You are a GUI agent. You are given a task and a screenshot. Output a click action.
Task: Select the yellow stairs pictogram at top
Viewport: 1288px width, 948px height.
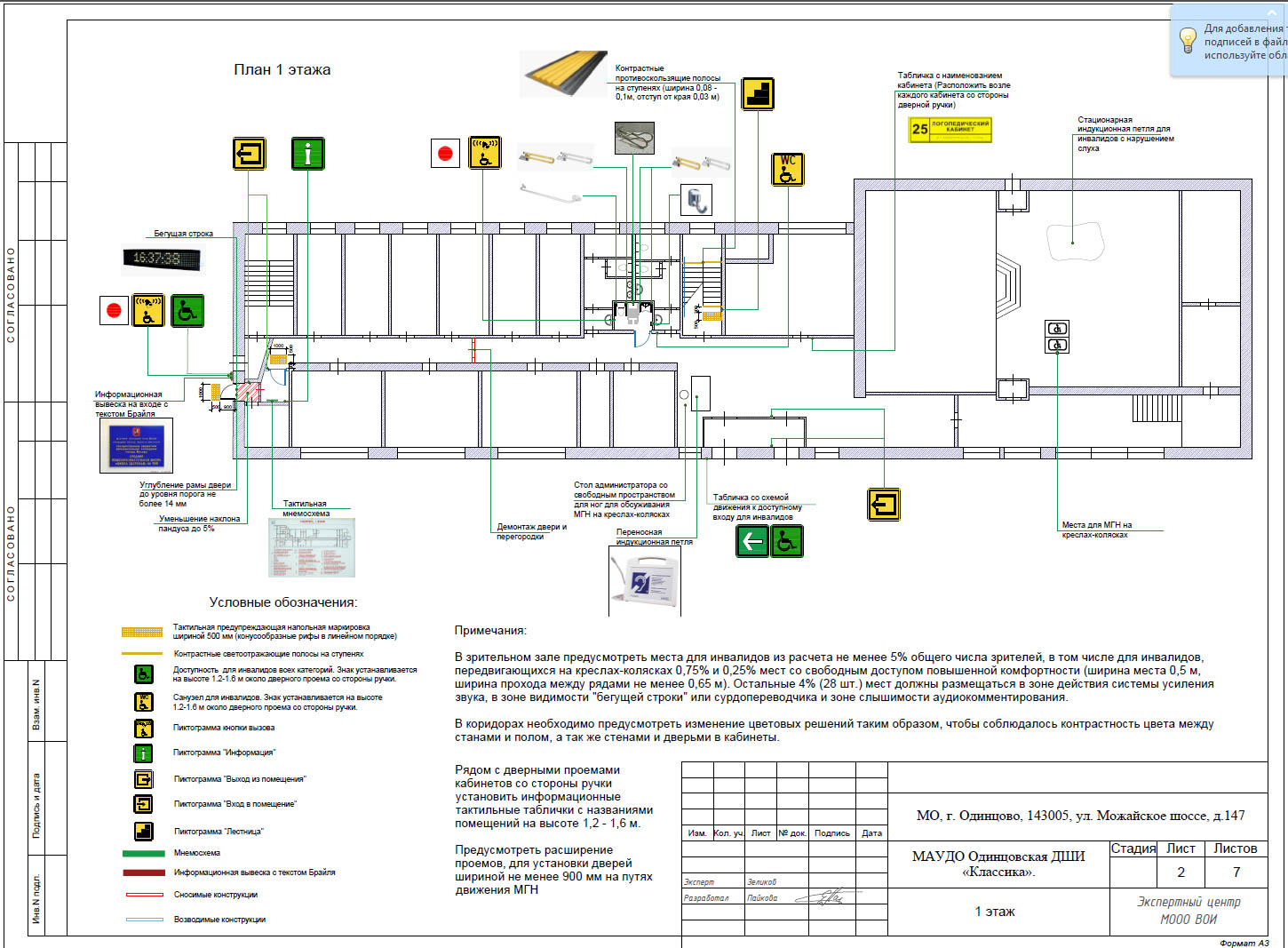pyautogui.click(x=758, y=93)
